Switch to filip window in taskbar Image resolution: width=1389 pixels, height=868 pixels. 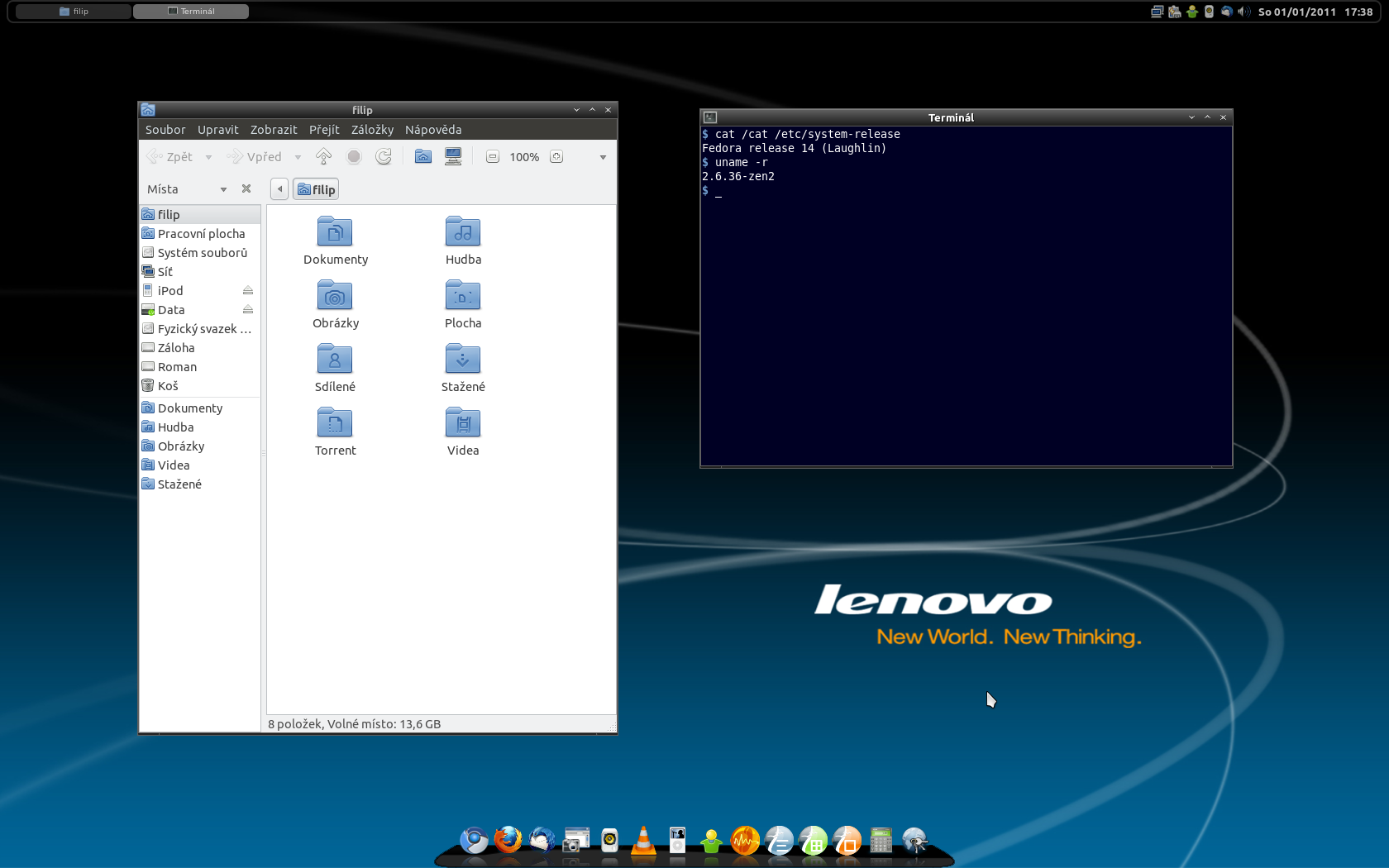(x=74, y=12)
